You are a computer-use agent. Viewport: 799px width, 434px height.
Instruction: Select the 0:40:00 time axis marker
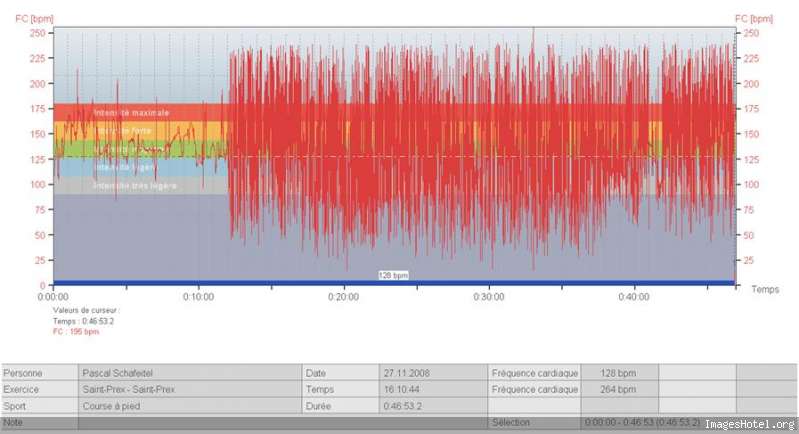click(634, 296)
